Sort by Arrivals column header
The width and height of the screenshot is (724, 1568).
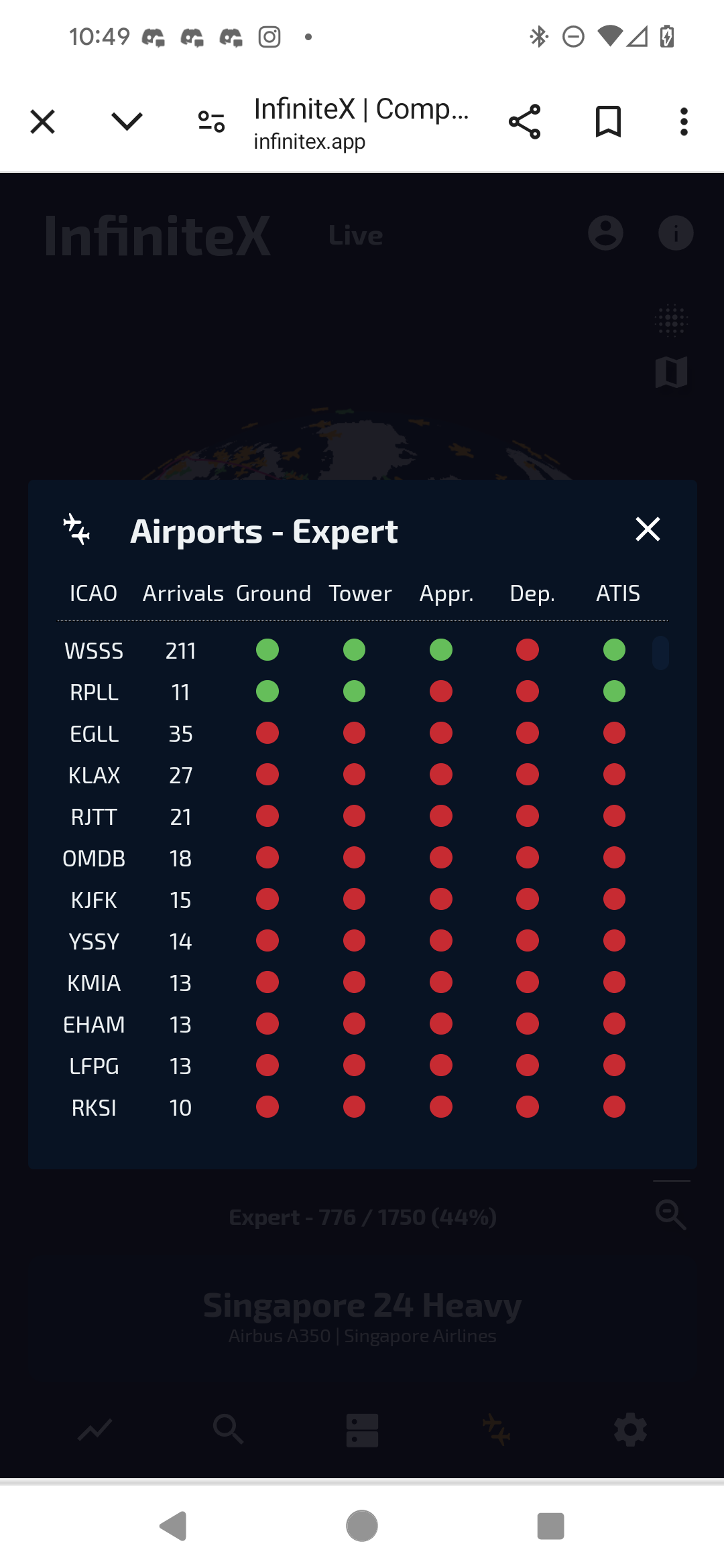[x=183, y=594]
